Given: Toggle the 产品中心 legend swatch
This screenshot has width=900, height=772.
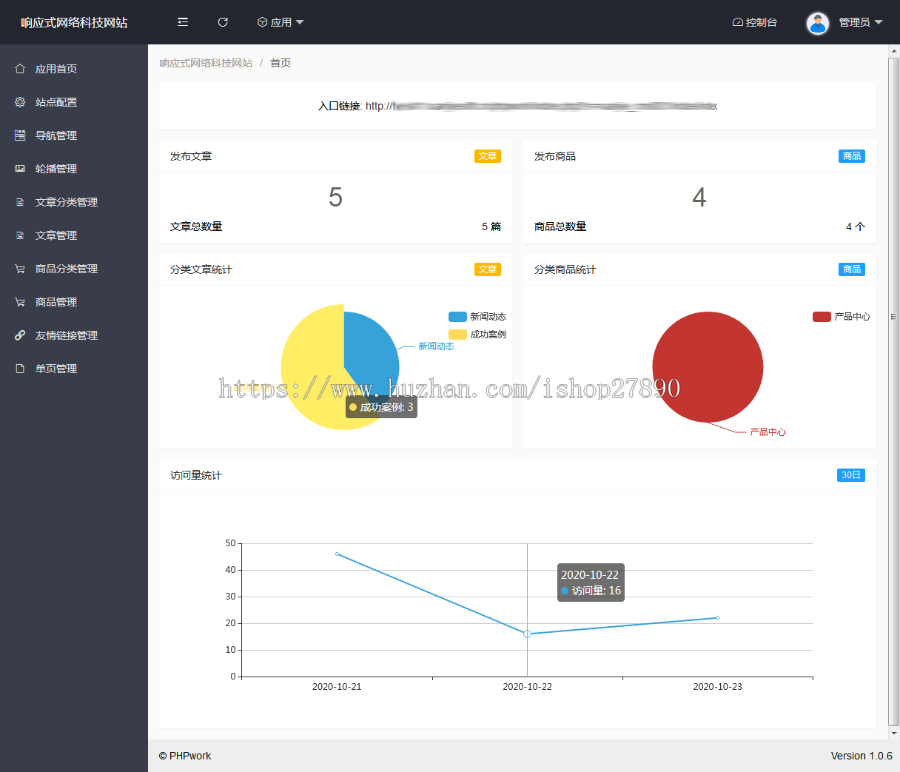Looking at the screenshot, I should [x=821, y=317].
